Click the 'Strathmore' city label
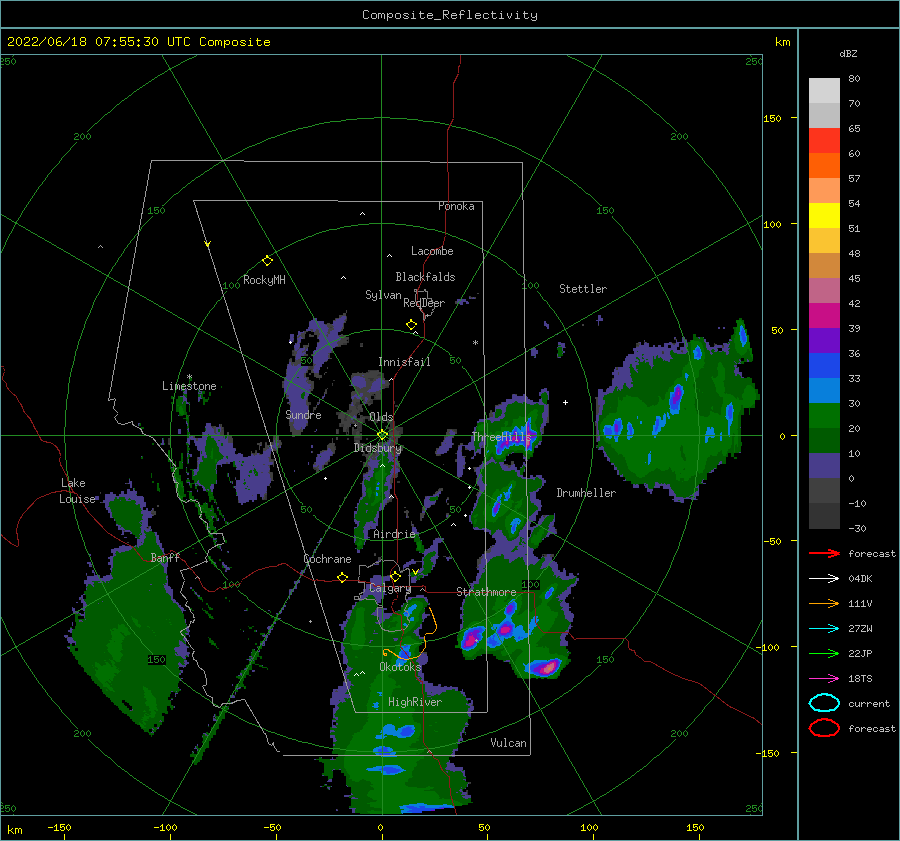Image resolution: width=900 pixels, height=841 pixels. [486, 592]
